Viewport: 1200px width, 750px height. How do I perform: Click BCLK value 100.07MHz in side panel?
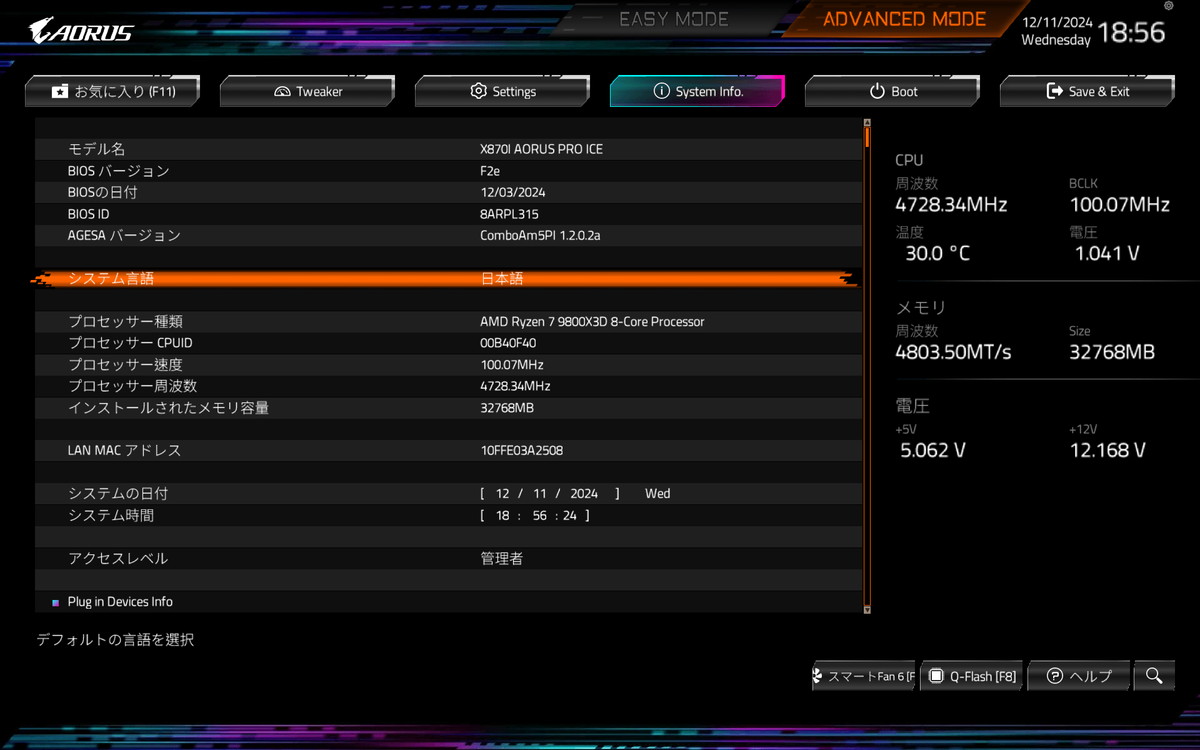point(1119,205)
